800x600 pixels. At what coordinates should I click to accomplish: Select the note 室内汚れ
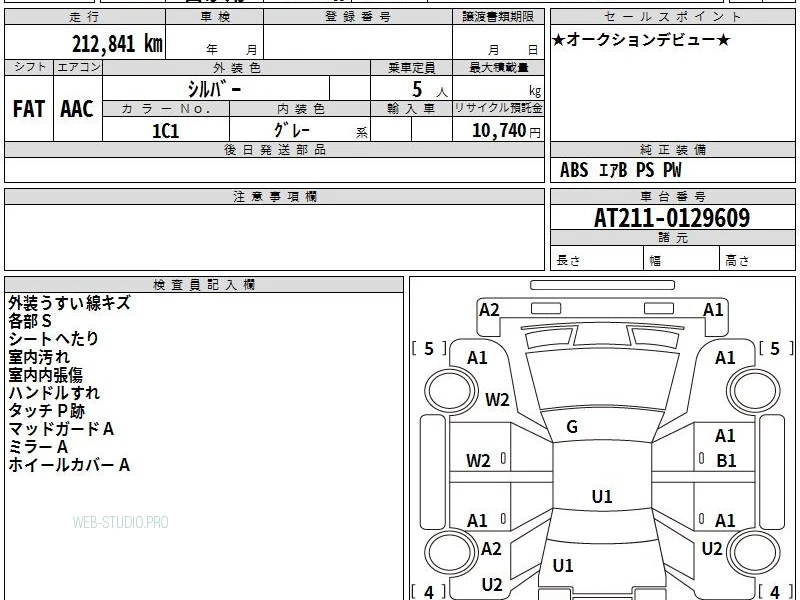(x=39, y=357)
